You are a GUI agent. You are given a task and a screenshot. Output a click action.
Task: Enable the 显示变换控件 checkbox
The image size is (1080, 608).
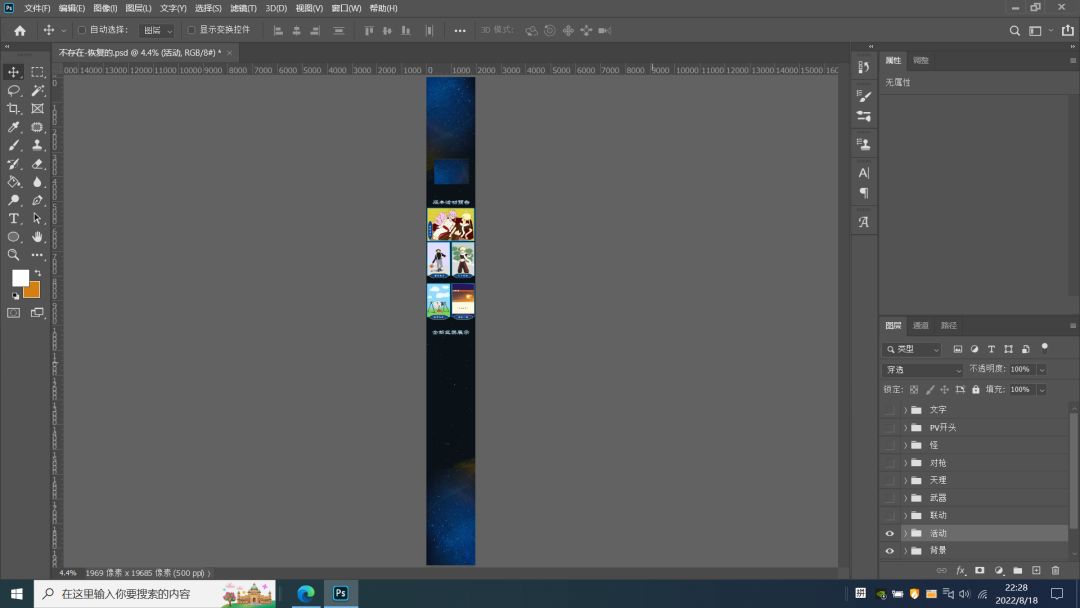(x=191, y=30)
